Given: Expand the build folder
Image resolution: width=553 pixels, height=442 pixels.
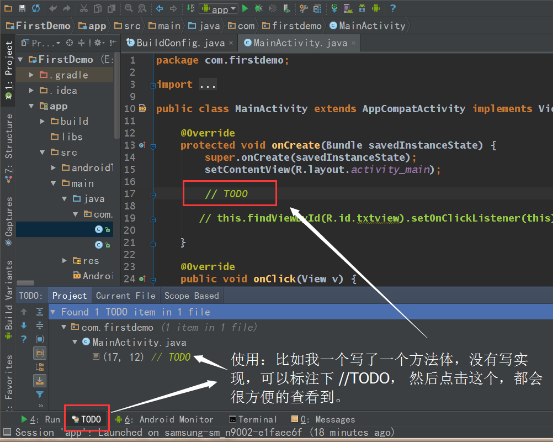Looking at the screenshot, I should pos(42,121).
